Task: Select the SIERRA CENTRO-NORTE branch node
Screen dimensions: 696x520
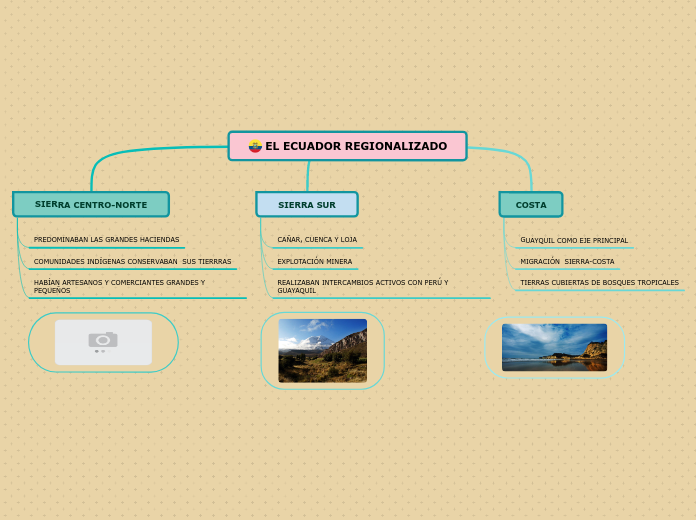Action: pos(91,204)
